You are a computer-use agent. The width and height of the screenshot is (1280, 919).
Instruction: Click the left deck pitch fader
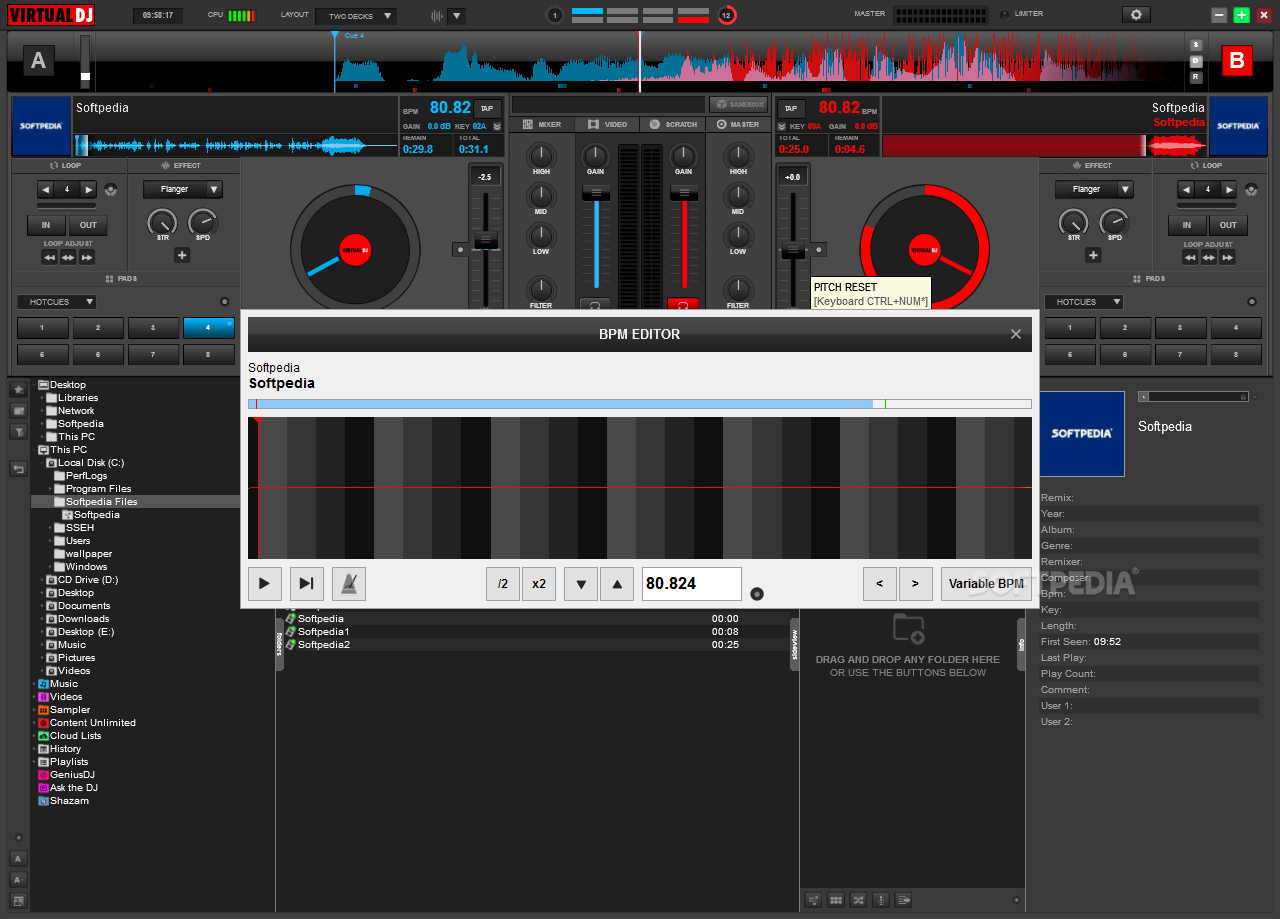pyautogui.click(x=486, y=239)
